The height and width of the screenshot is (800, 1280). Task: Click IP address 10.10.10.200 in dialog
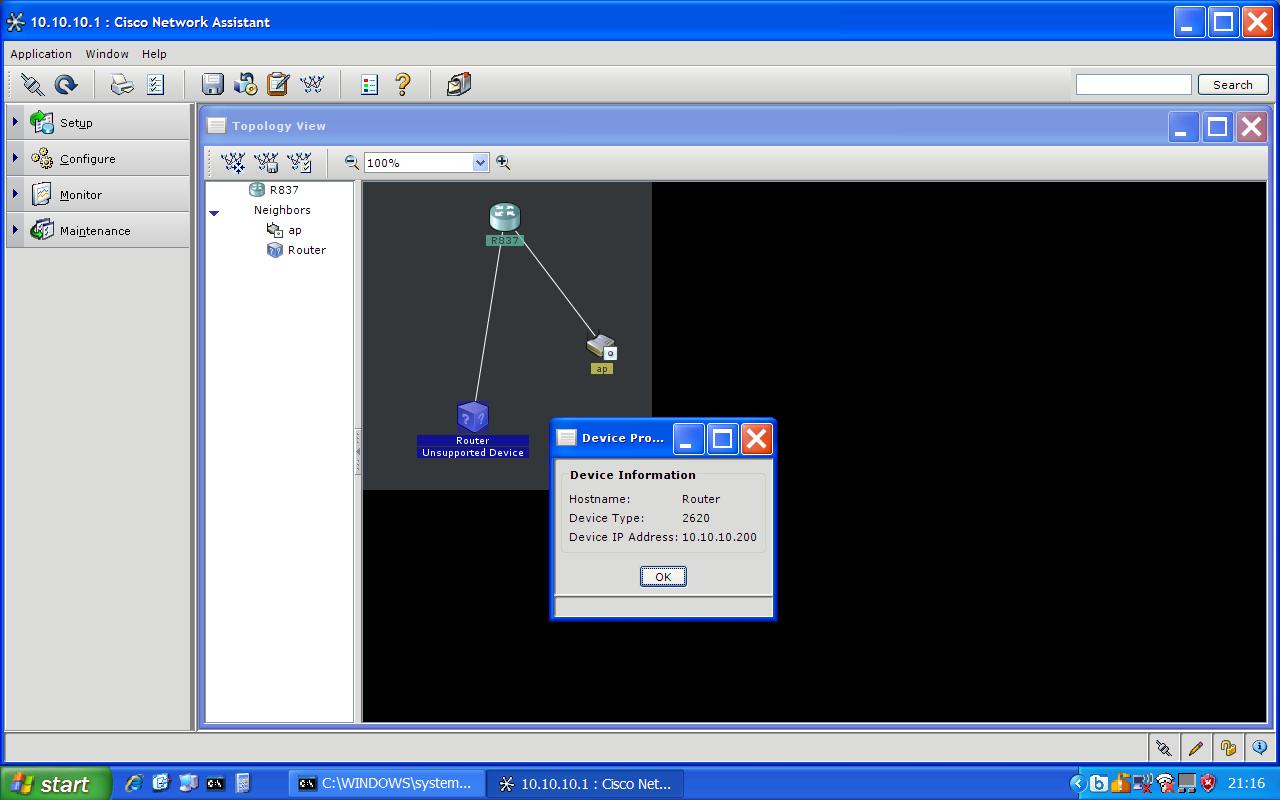coord(719,537)
